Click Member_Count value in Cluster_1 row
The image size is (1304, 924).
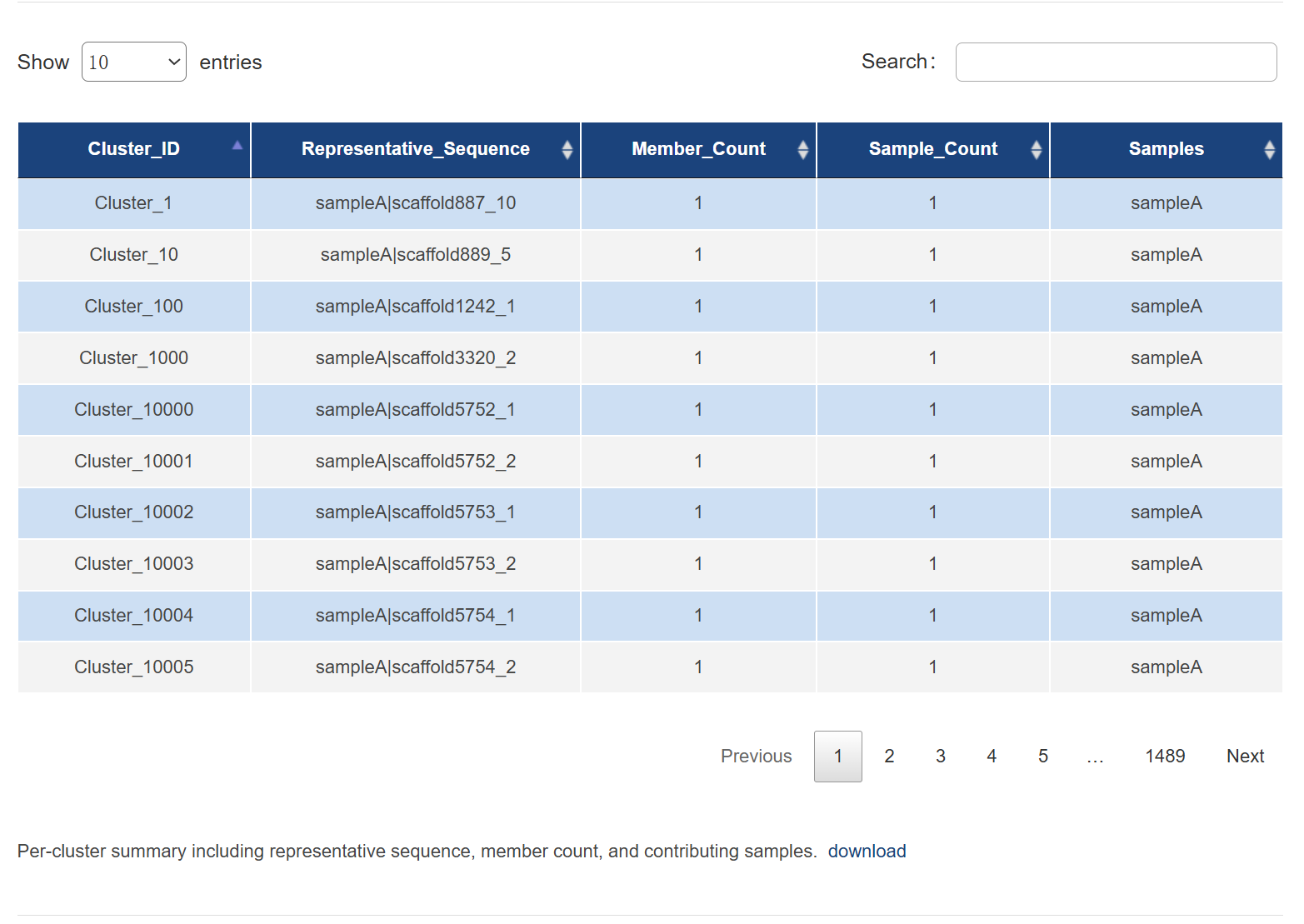tap(698, 203)
